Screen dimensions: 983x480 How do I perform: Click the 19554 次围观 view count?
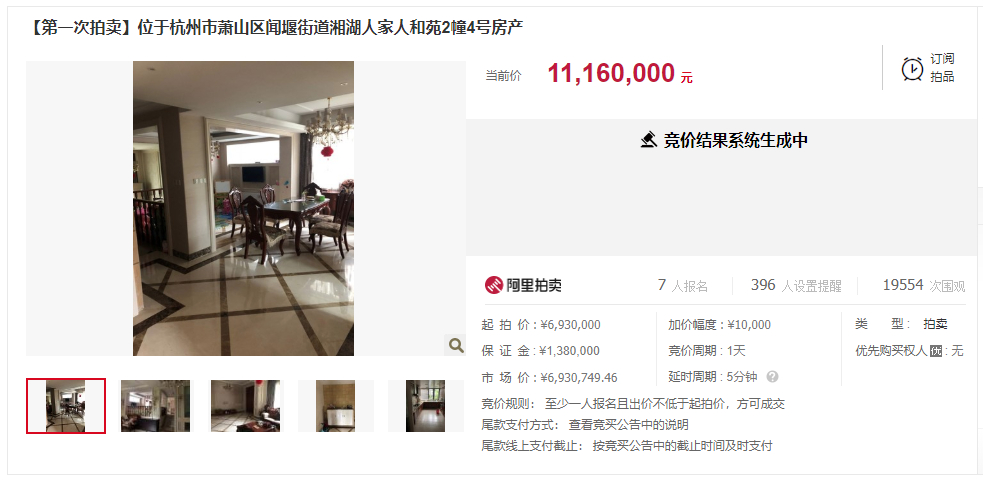point(923,286)
